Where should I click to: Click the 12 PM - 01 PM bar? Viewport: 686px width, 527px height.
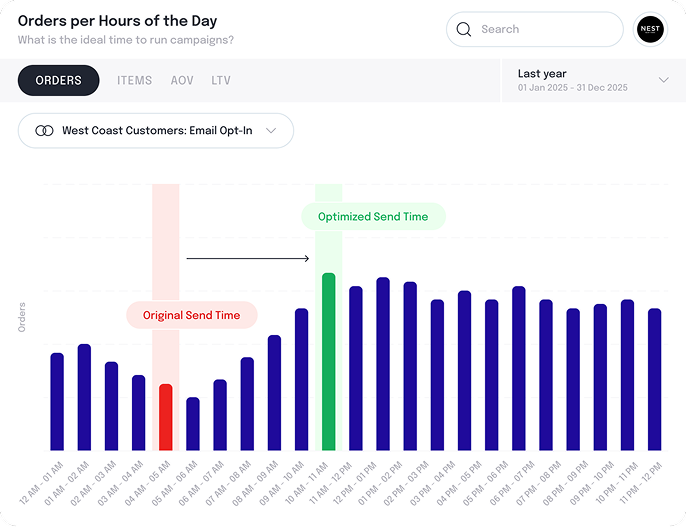382,364
